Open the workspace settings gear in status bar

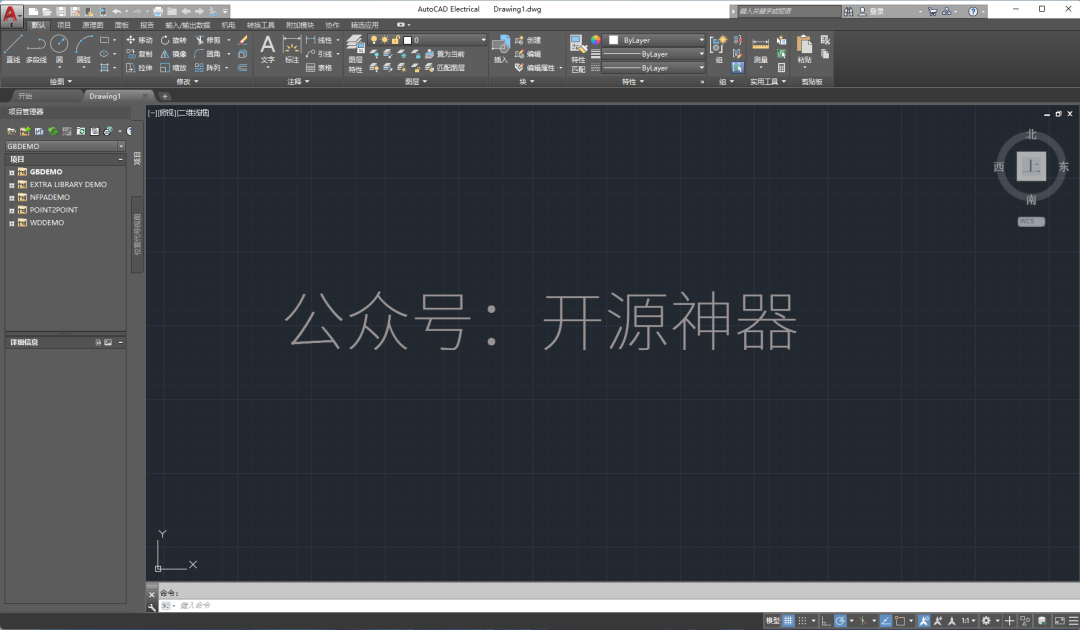tap(986, 620)
